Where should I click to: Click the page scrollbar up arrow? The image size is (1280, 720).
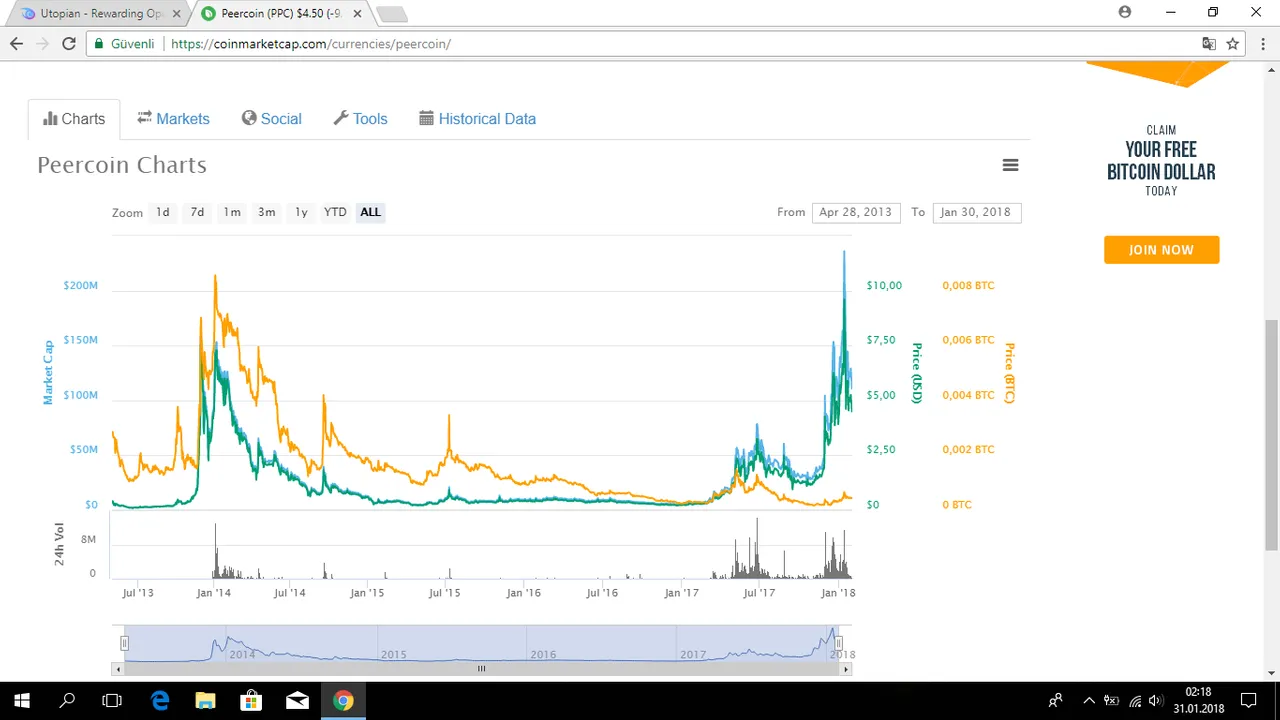[x=1271, y=68]
